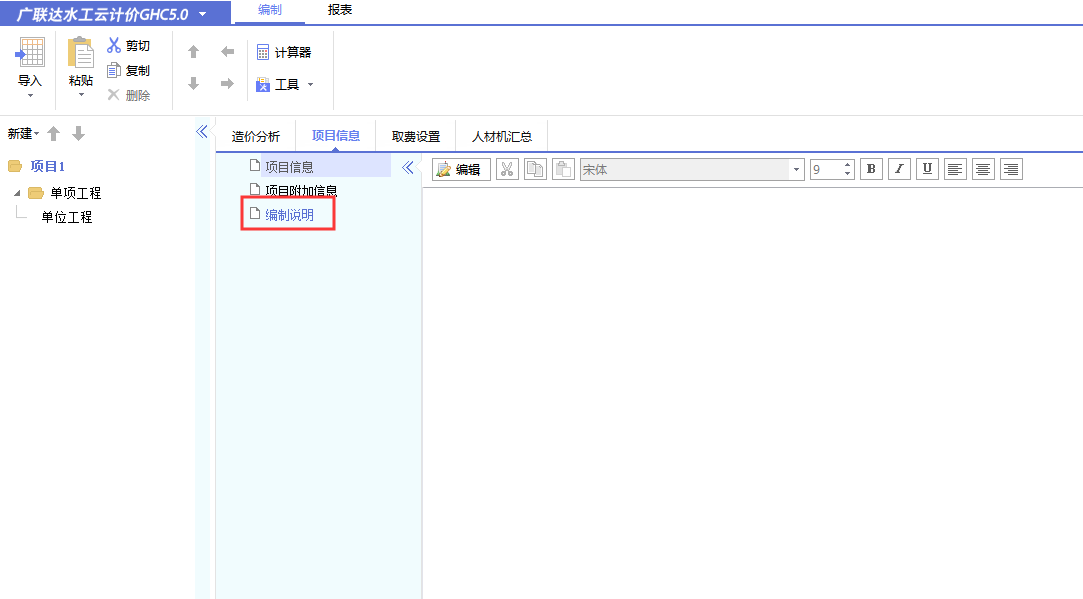Toggle underline formatting on
Image resolution: width=1083 pixels, height=599 pixels.
[927, 168]
